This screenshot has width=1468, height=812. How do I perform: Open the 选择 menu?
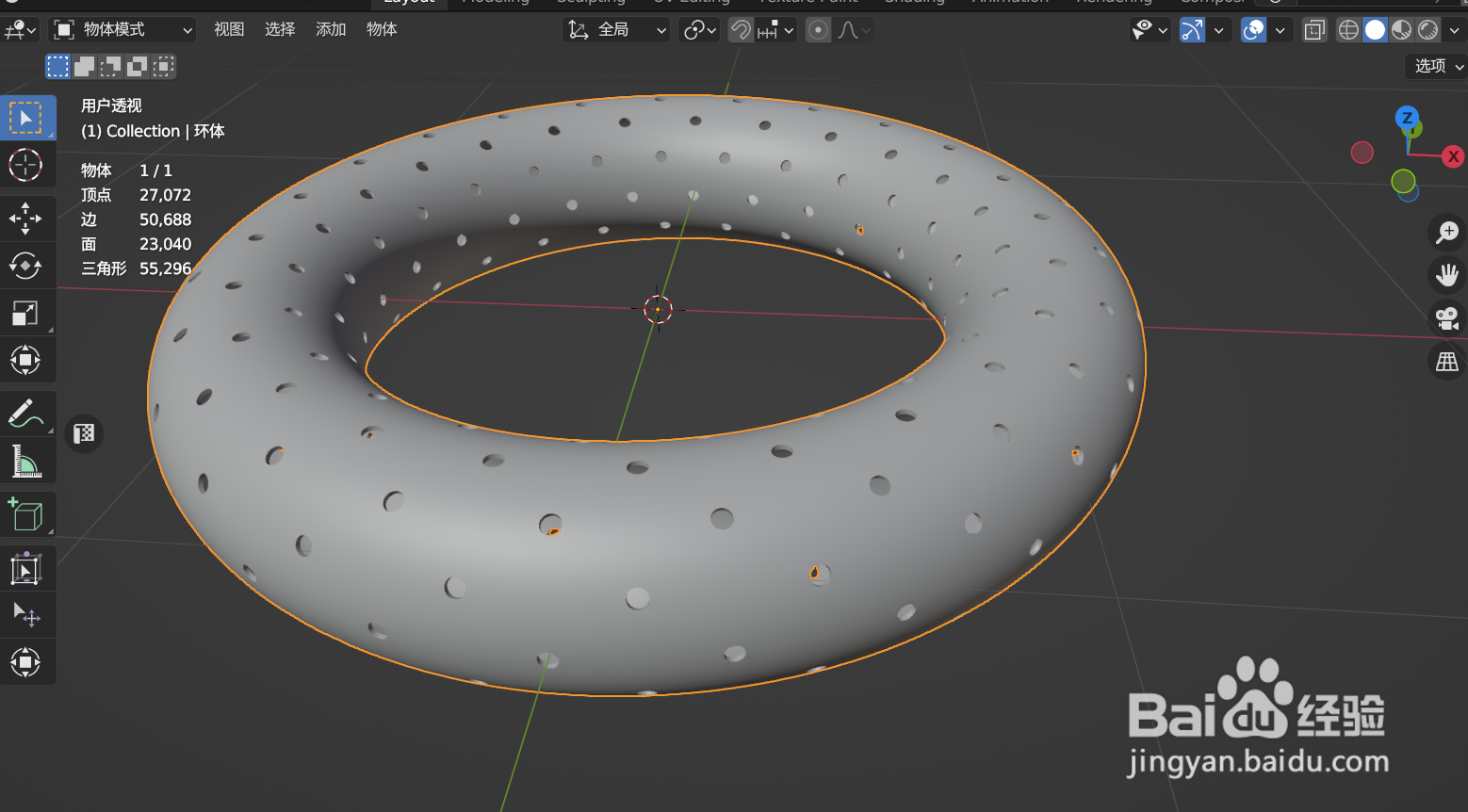pos(280,30)
